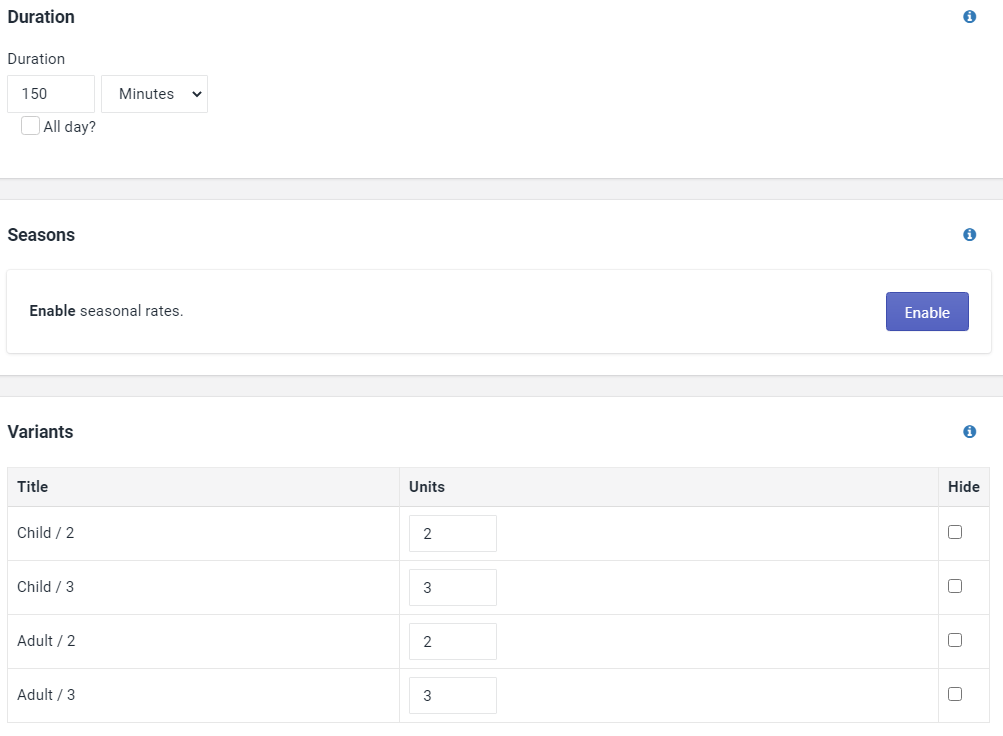Click the bold 'Duration' section heading

click(x=41, y=17)
